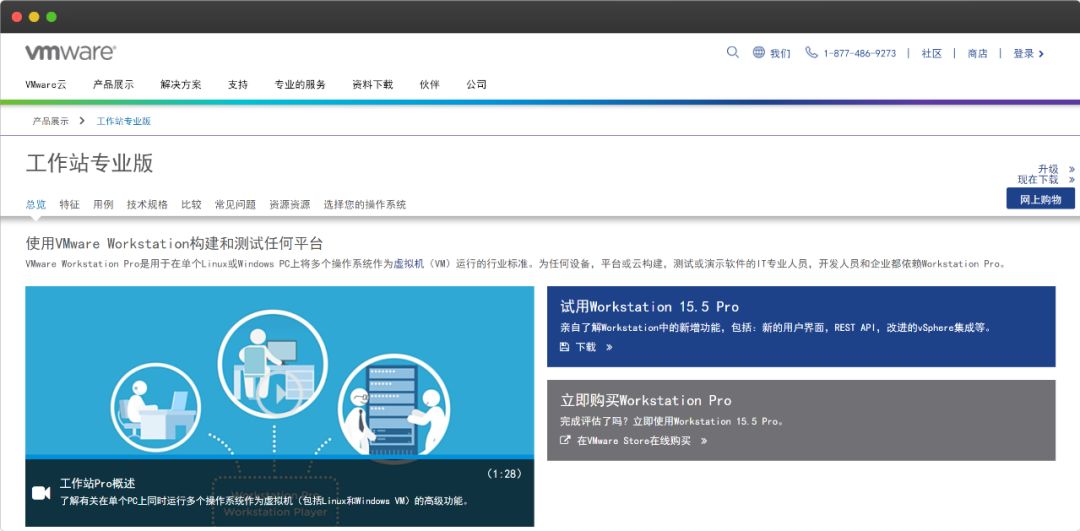
Task: Open the 商店 link
Action: pos(977,54)
